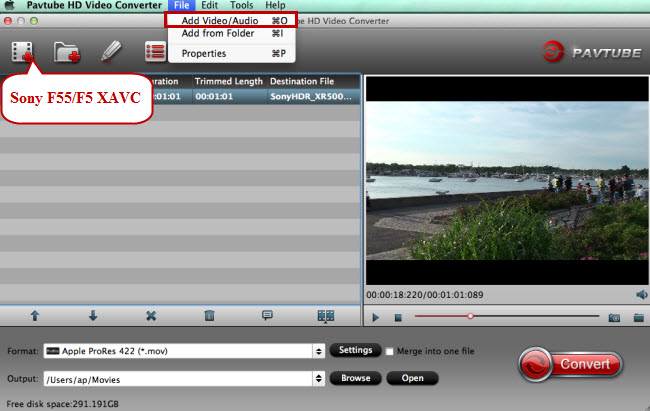Select Properties in File menu

[231, 54]
